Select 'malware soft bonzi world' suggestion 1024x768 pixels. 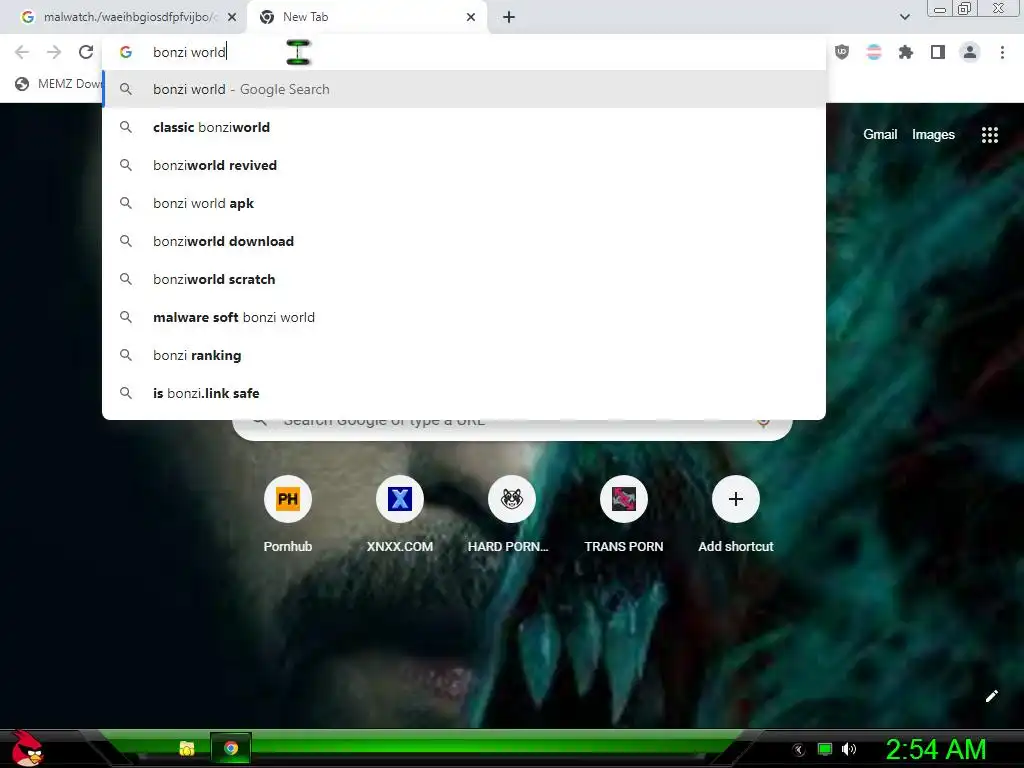(464, 317)
